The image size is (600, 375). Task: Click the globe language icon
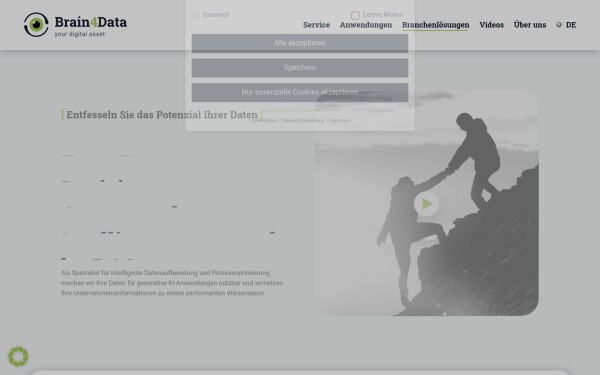point(559,25)
